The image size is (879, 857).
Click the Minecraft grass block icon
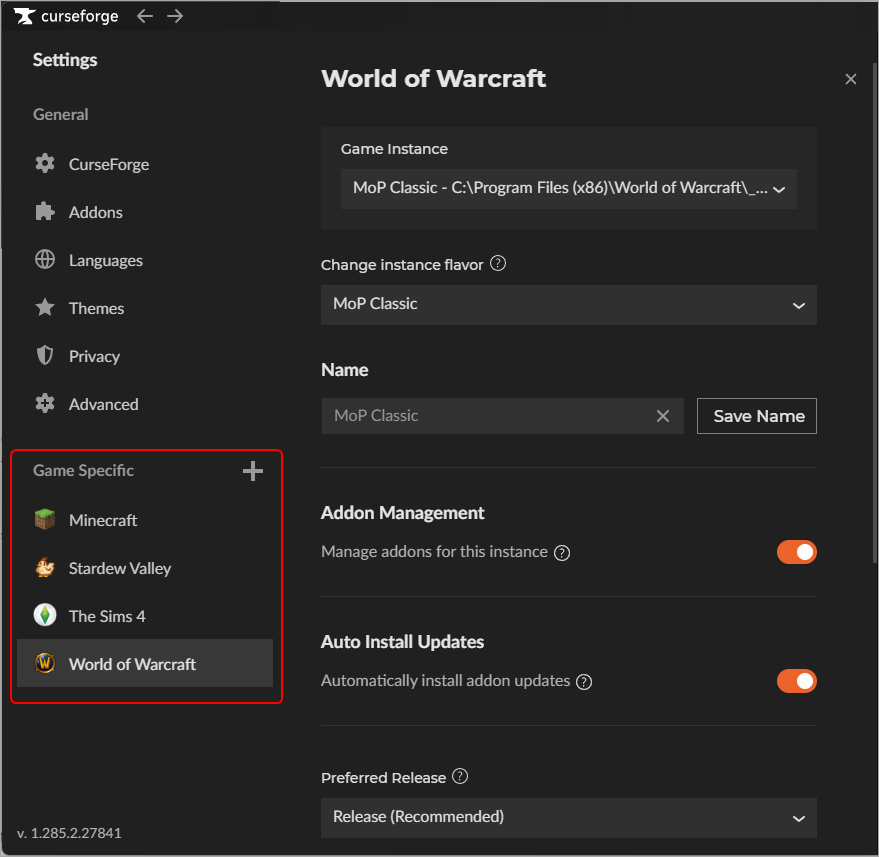[x=45, y=520]
